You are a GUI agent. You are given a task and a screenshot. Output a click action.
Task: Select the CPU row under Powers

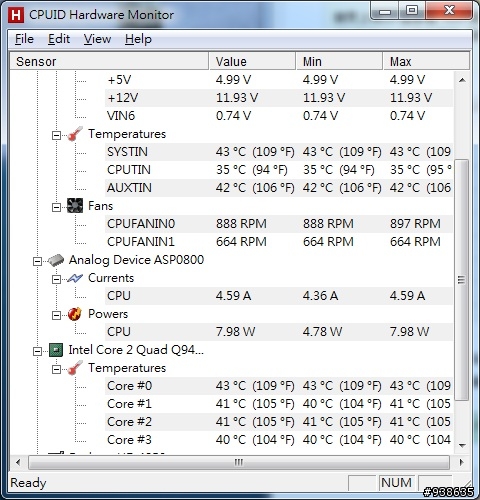coord(279,332)
